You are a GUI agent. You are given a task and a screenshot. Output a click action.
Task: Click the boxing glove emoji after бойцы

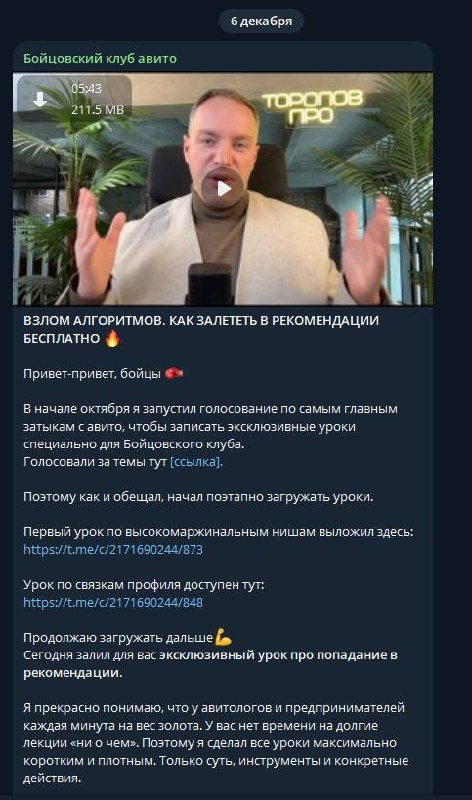pos(174,373)
